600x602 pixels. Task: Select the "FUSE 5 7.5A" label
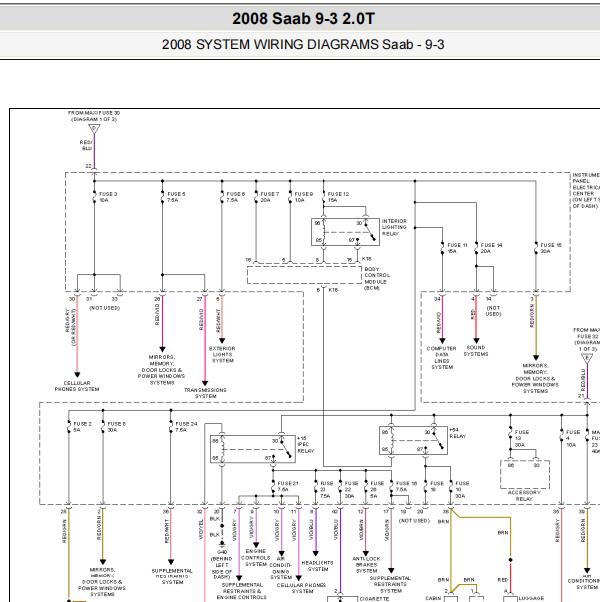pyautogui.click(x=176, y=197)
